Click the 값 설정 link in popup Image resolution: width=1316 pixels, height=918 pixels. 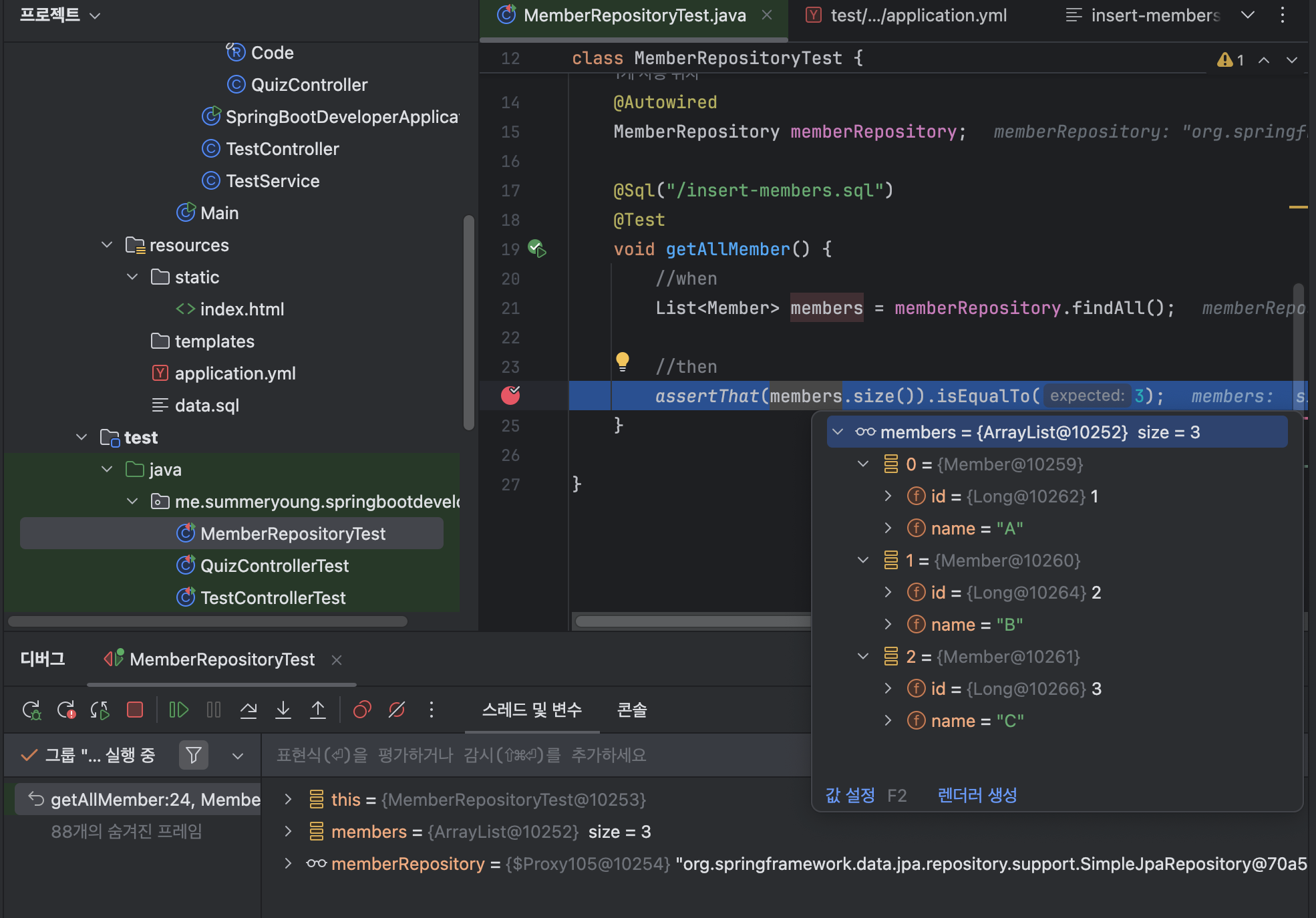(x=850, y=795)
